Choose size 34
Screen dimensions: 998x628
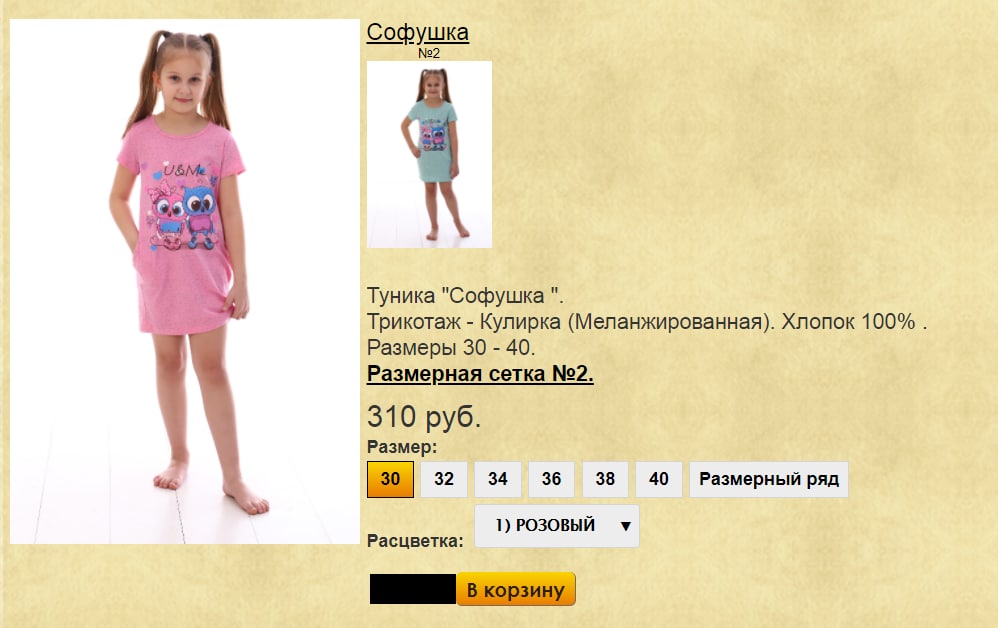tap(498, 479)
